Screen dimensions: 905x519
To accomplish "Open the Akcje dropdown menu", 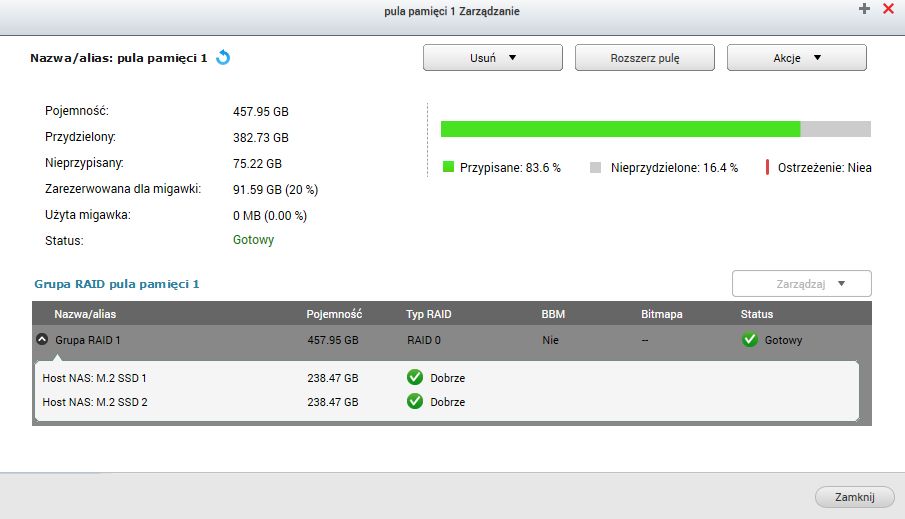I will tap(796, 58).
